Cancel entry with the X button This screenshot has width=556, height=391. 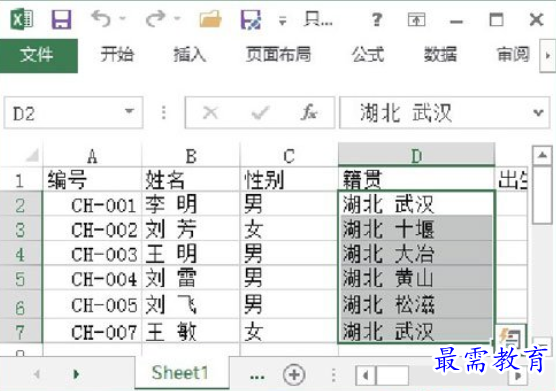(210, 113)
